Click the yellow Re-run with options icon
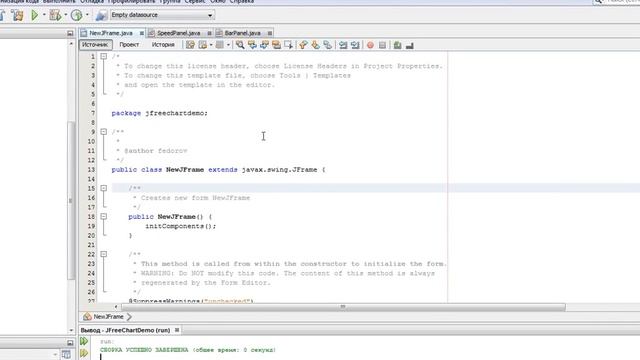 (x=84, y=353)
